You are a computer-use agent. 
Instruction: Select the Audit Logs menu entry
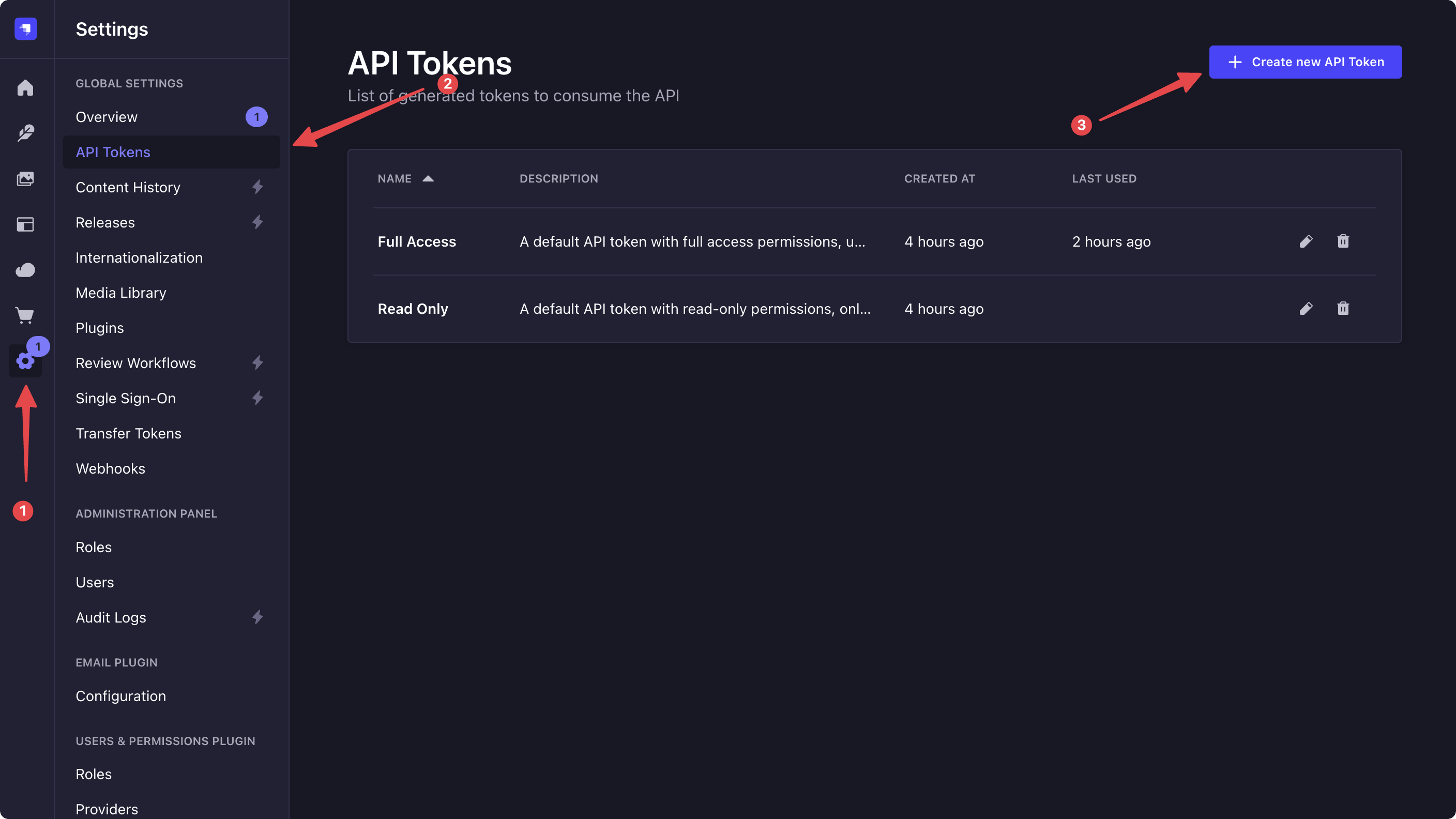(x=110, y=617)
